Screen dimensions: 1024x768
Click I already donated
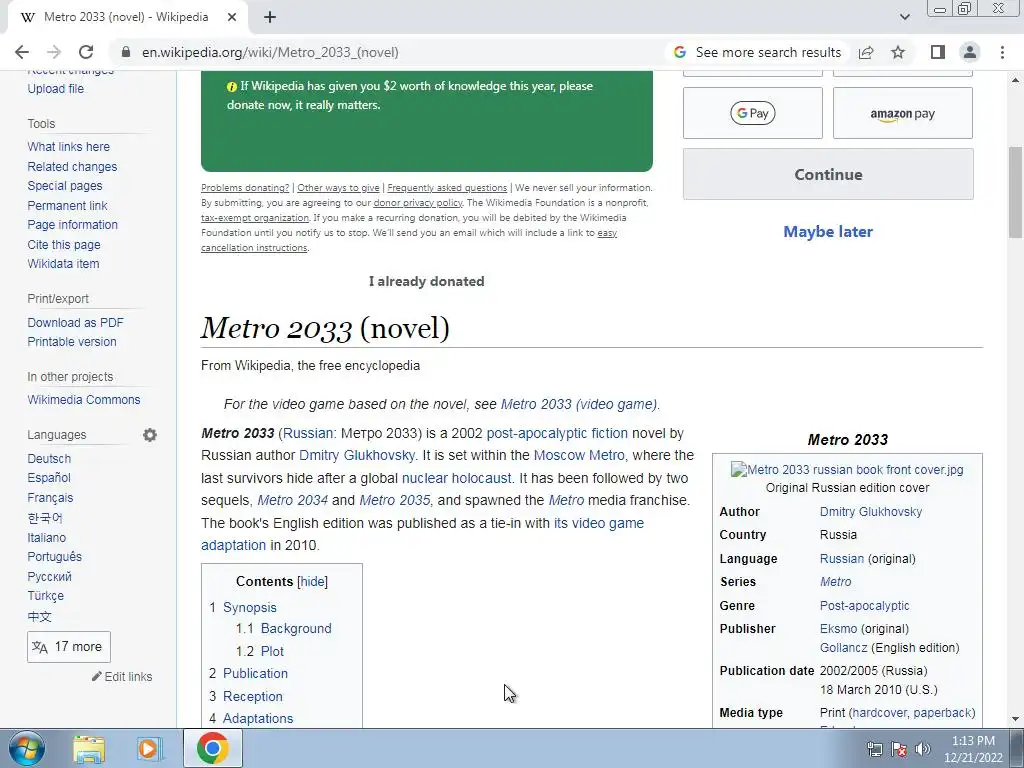coord(426,281)
